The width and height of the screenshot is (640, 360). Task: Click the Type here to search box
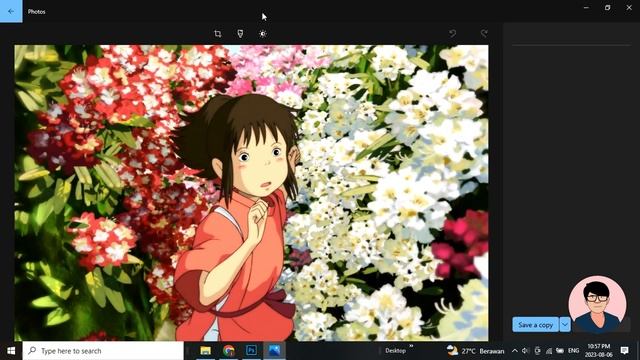(x=103, y=351)
